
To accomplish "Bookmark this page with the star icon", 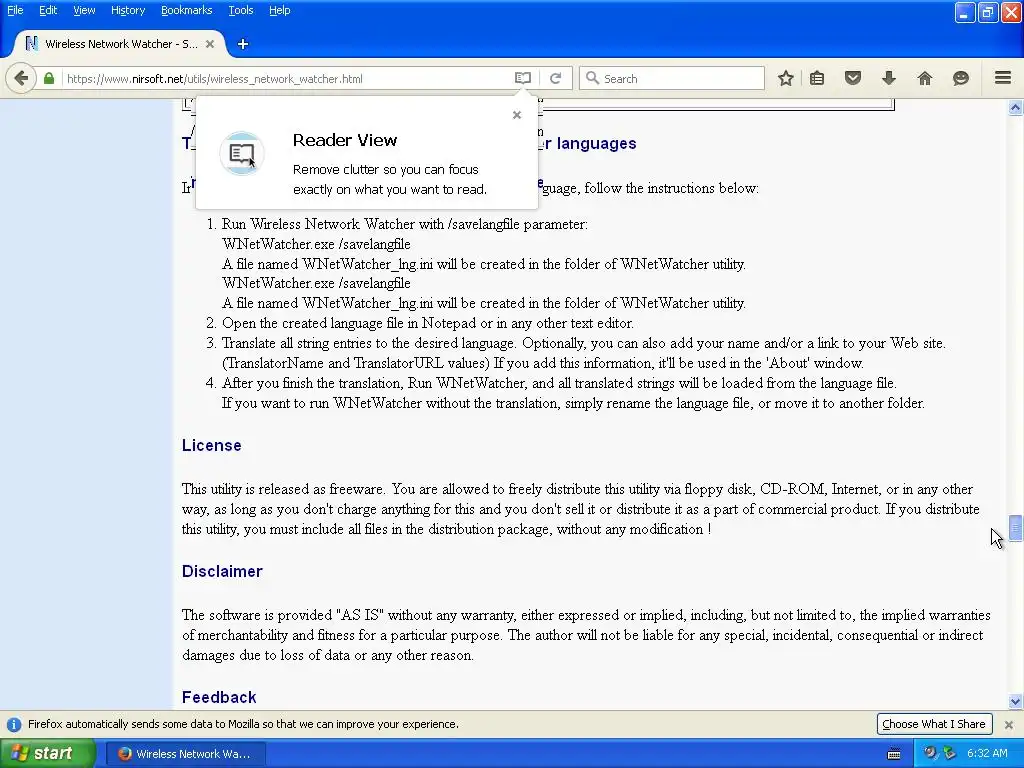I will (786, 78).
